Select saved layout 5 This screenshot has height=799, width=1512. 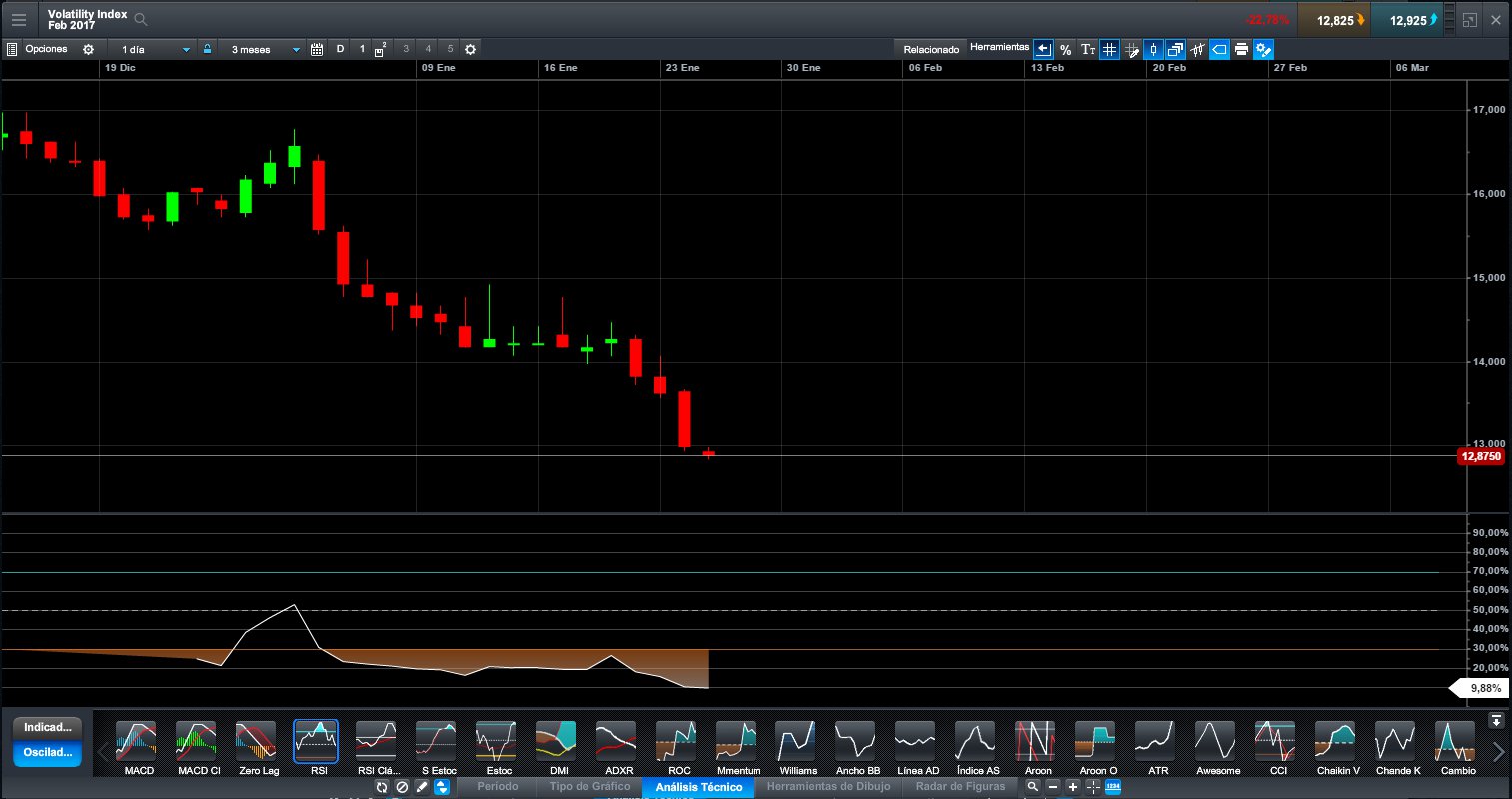pyautogui.click(x=450, y=49)
